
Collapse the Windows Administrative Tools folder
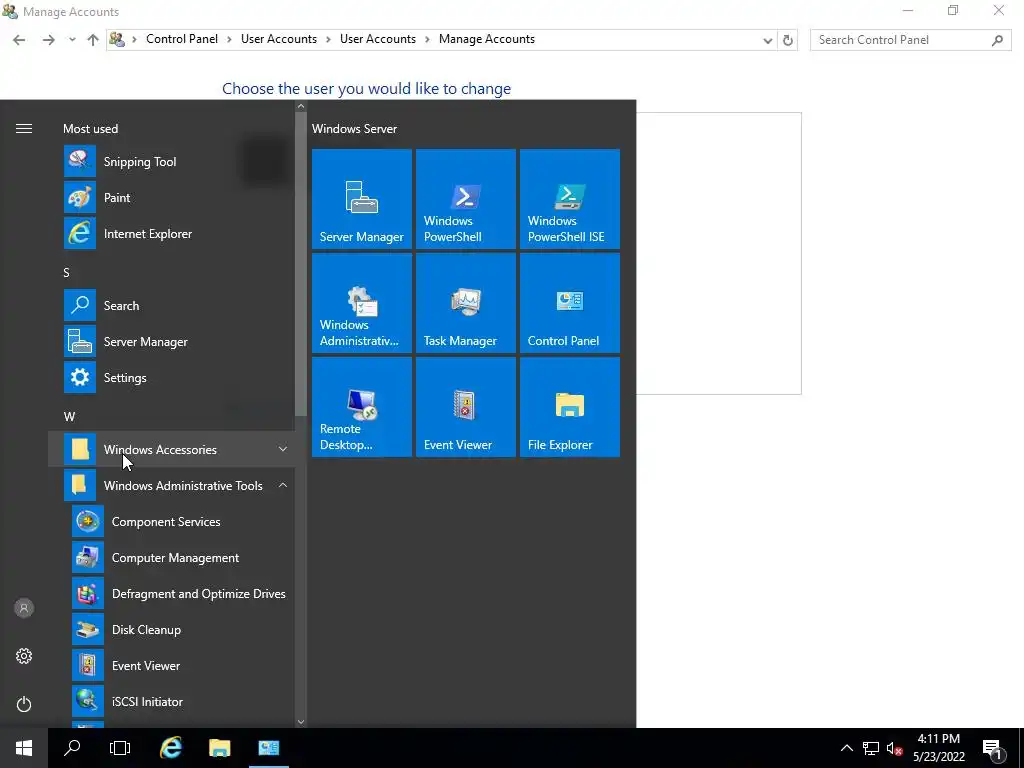[x=171, y=485]
